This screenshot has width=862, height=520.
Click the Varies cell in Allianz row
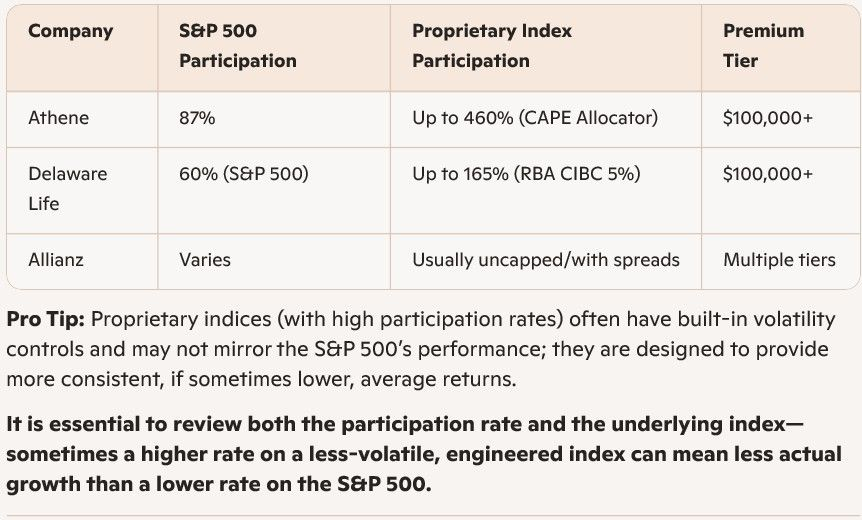point(205,260)
